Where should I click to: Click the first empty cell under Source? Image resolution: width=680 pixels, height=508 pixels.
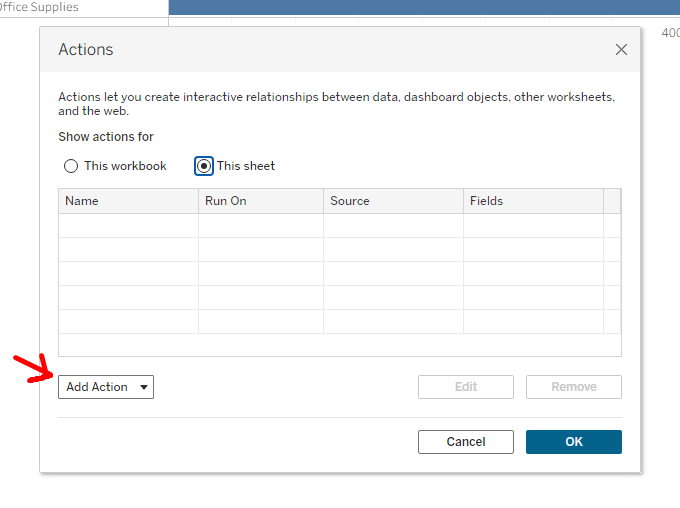[393, 225]
